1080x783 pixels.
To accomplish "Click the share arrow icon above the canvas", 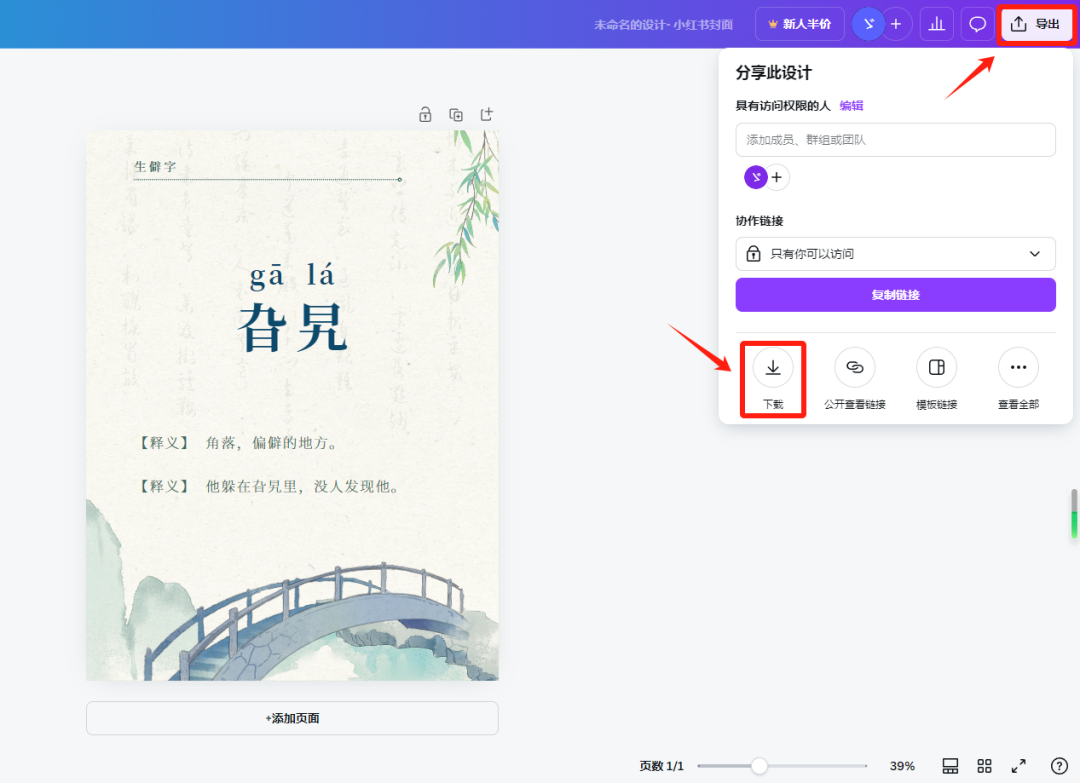I will (486, 114).
